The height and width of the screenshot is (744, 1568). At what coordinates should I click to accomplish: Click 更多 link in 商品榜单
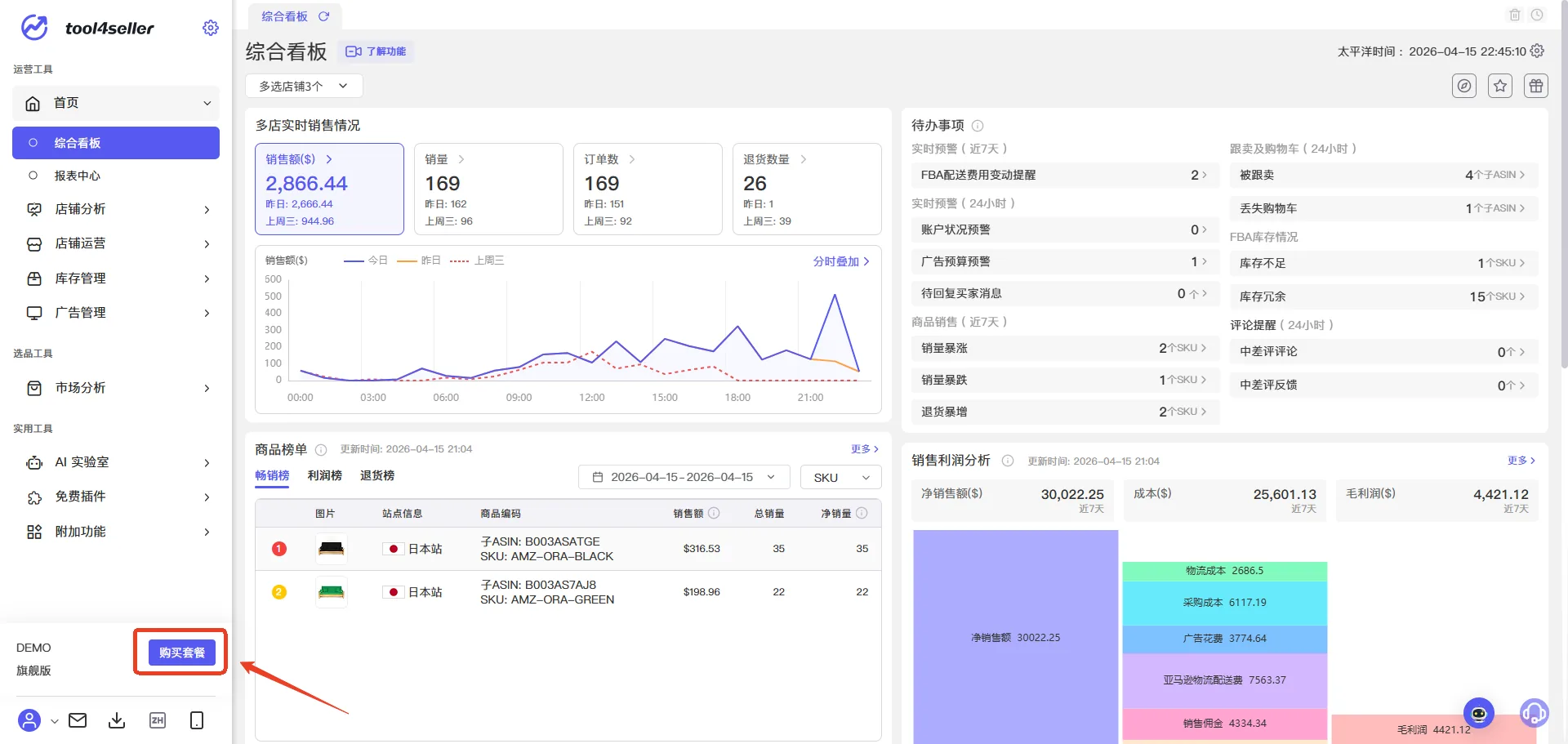865,449
